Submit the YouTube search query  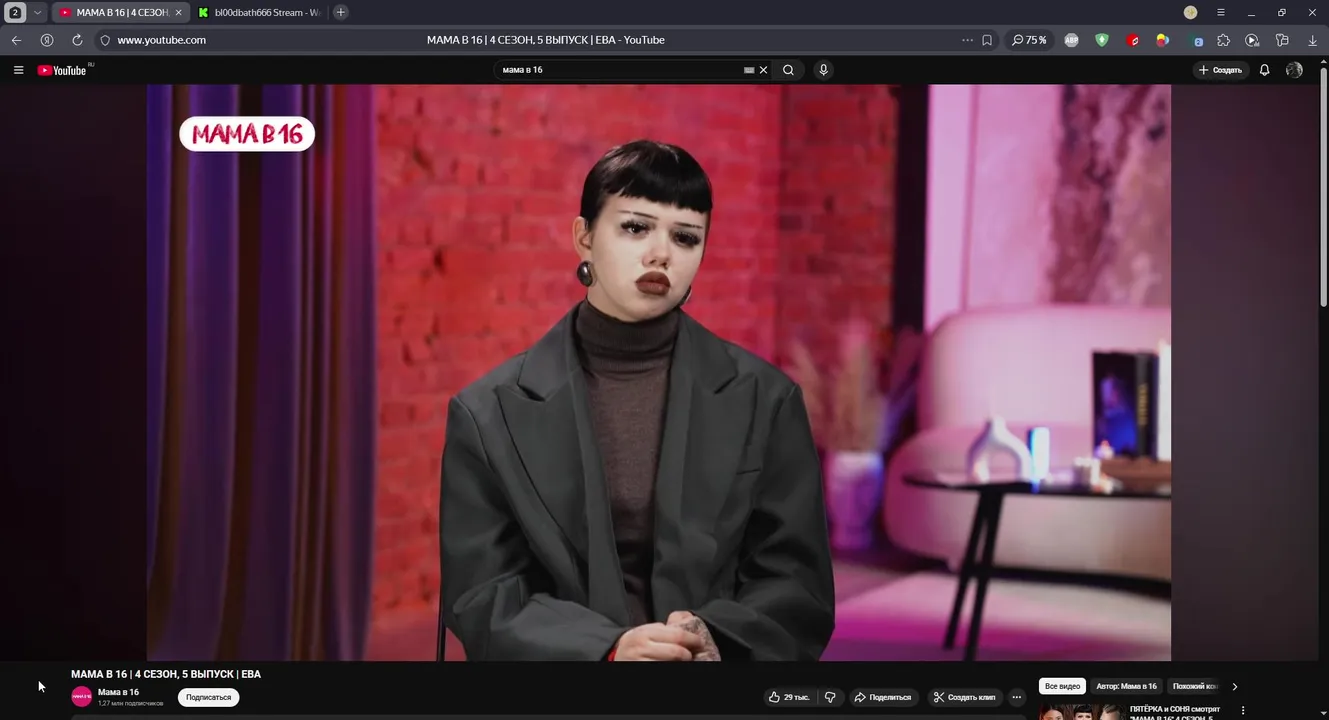(788, 70)
